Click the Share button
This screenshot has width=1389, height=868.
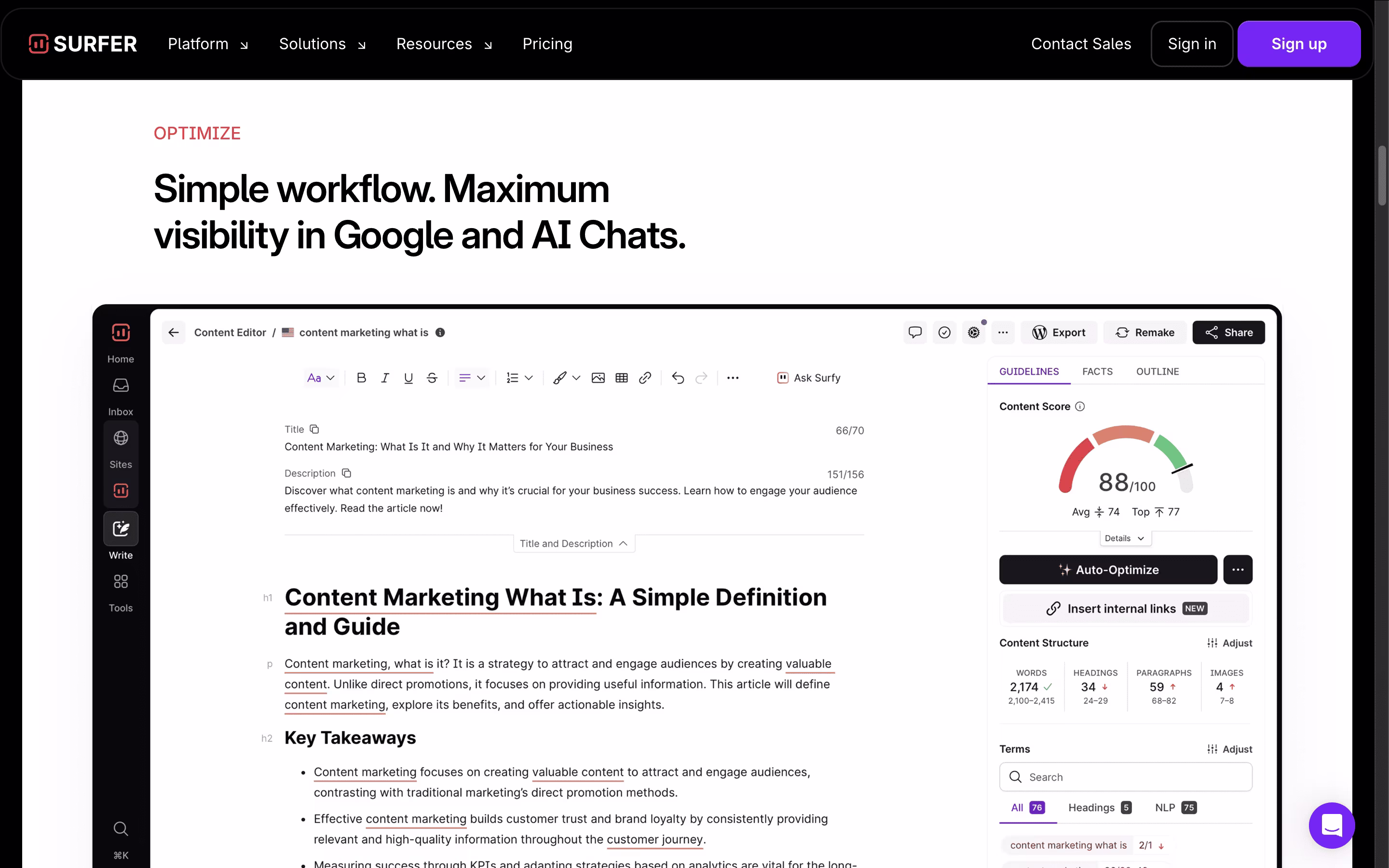coord(1228,332)
